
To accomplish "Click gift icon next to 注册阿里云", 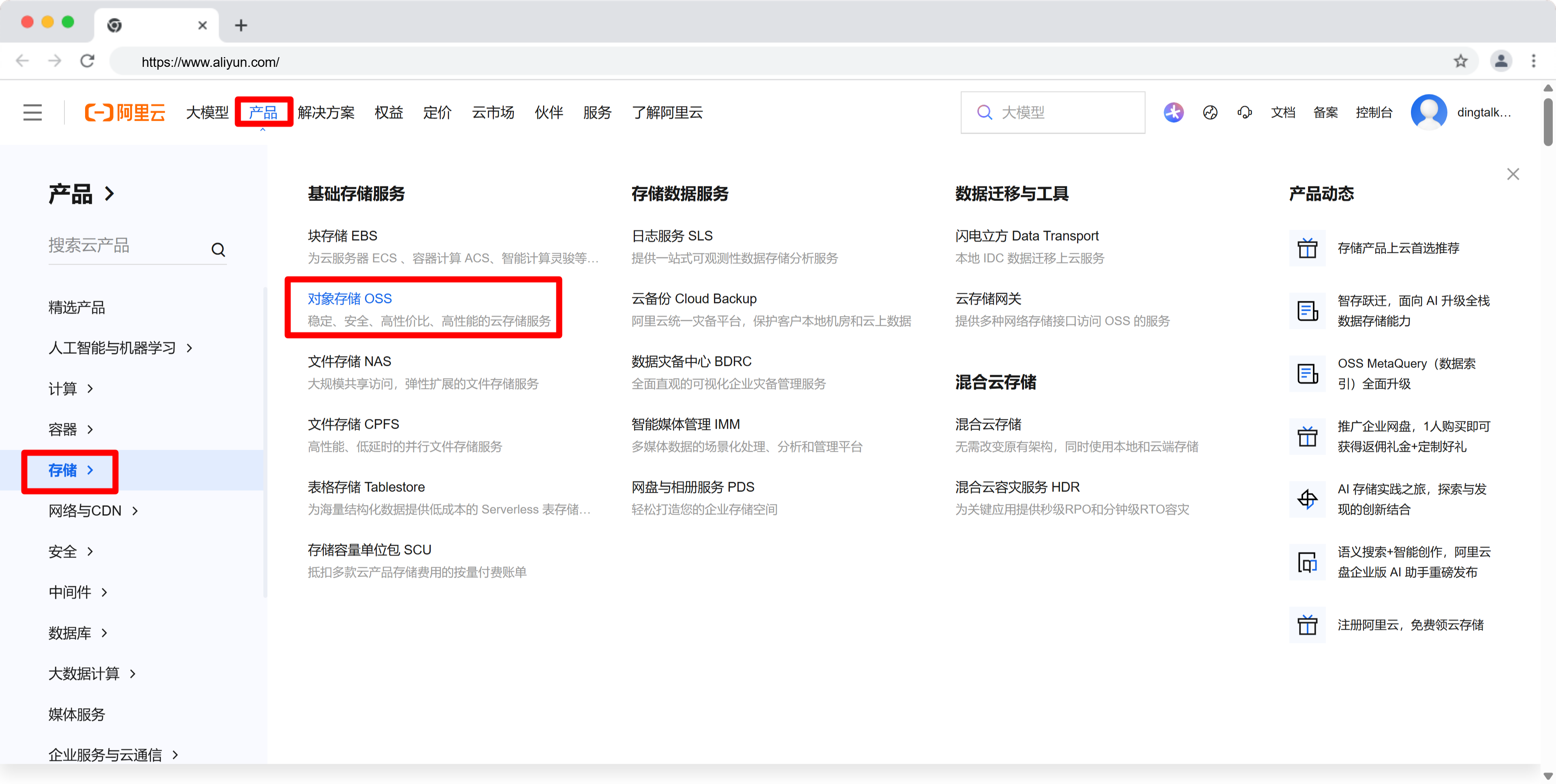I will (1307, 625).
